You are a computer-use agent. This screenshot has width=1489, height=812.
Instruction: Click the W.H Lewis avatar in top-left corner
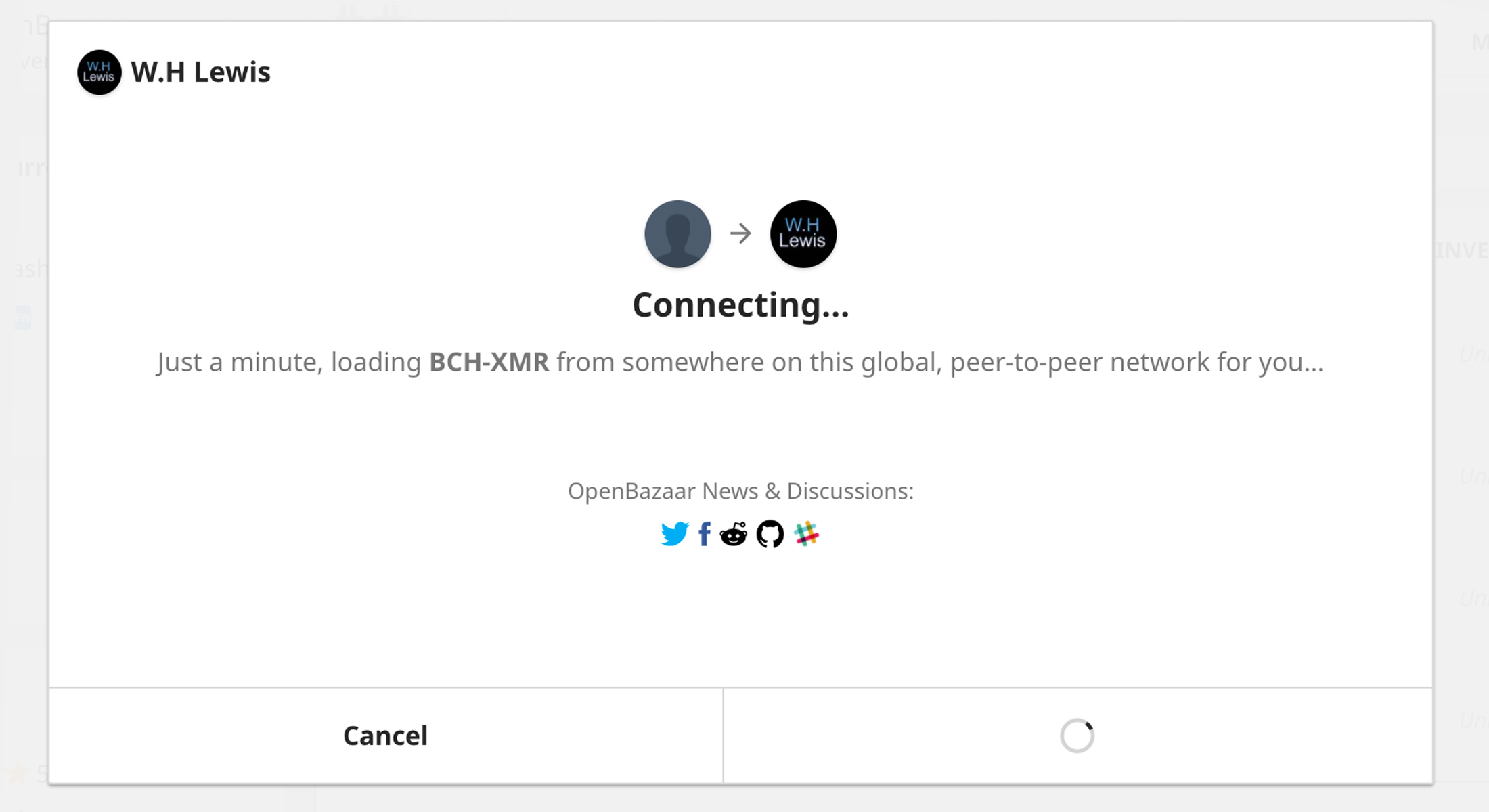click(x=99, y=73)
